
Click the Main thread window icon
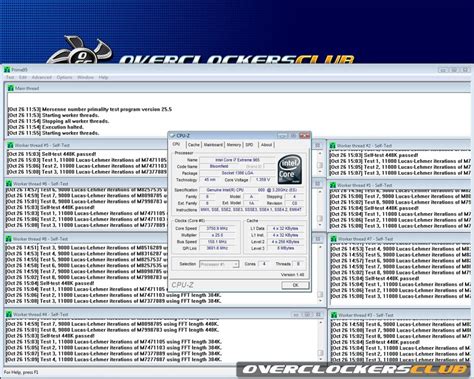pyautogui.click(x=11, y=88)
